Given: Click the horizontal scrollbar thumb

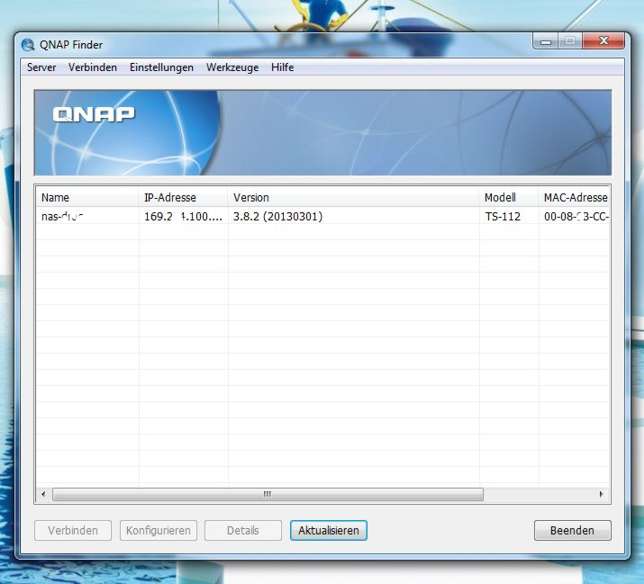Looking at the screenshot, I should click(x=268, y=494).
